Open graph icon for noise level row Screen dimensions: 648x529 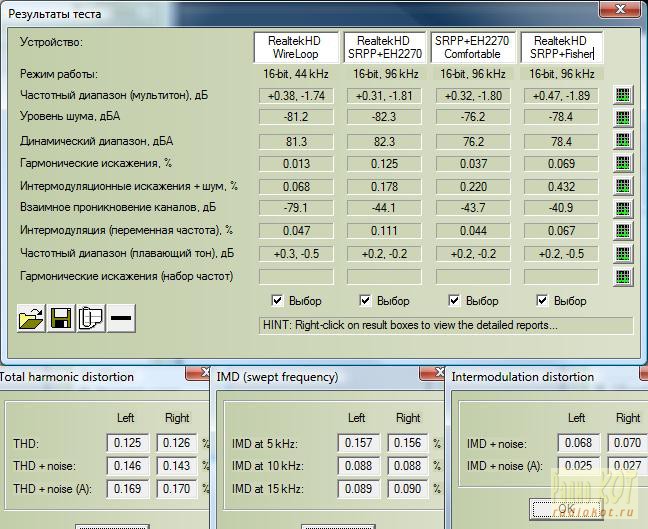point(622,118)
